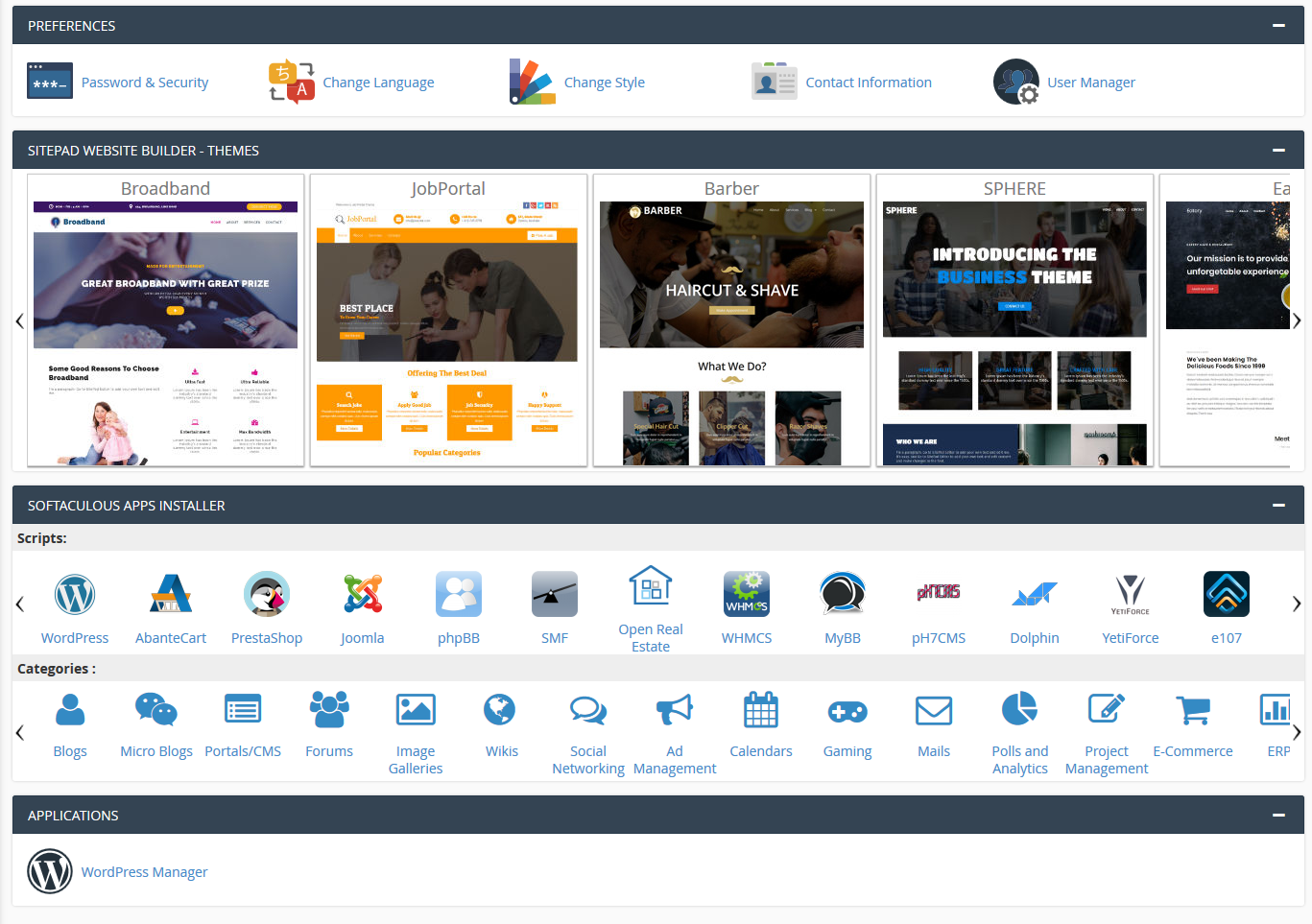The width and height of the screenshot is (1312, 924).
Task: Click the WordPress script name
Action: [75, 638]
